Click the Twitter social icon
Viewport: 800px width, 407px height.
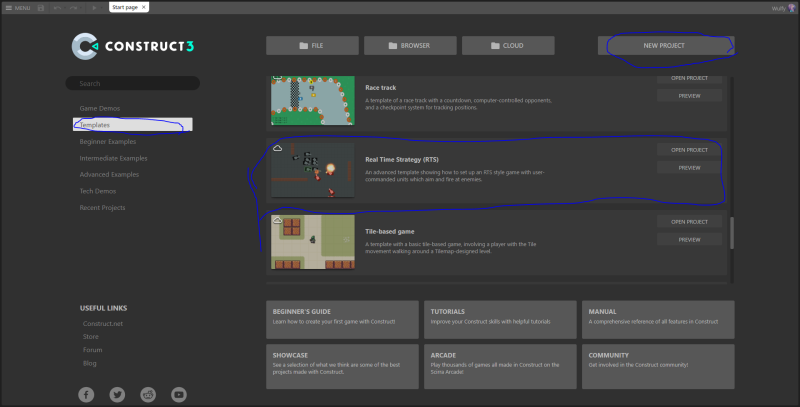coord(117,394)
